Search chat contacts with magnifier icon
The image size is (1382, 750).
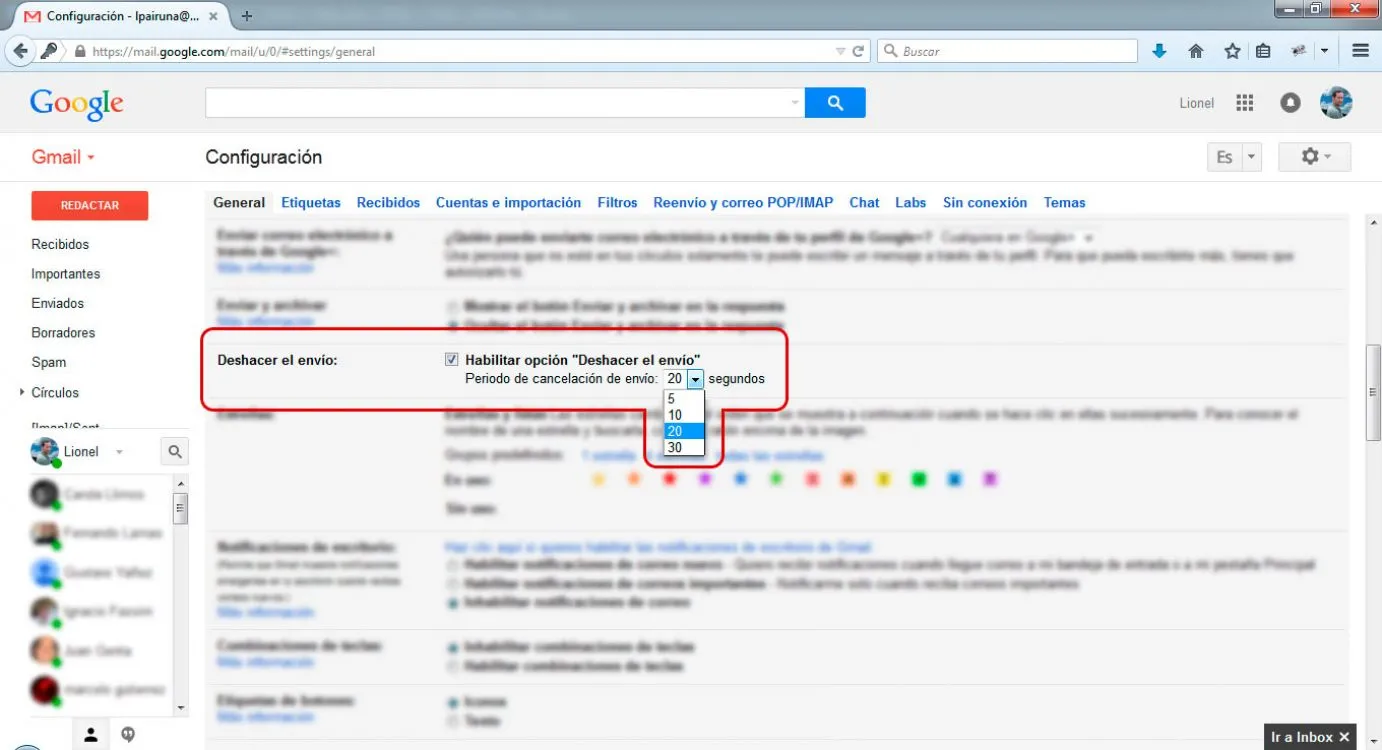pos(175,452)
